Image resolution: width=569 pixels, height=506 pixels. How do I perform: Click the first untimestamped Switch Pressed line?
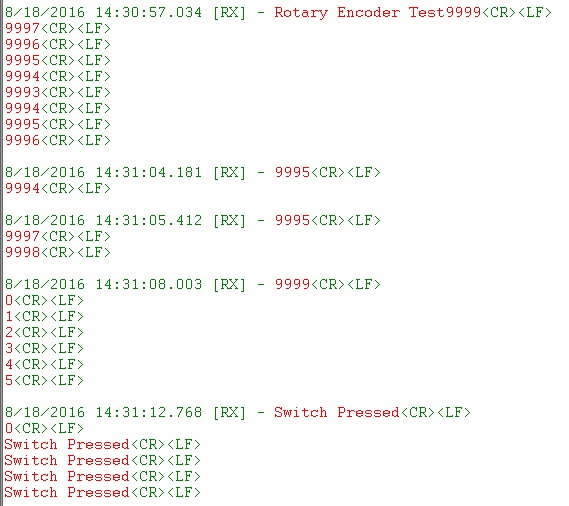pos(102,445)
